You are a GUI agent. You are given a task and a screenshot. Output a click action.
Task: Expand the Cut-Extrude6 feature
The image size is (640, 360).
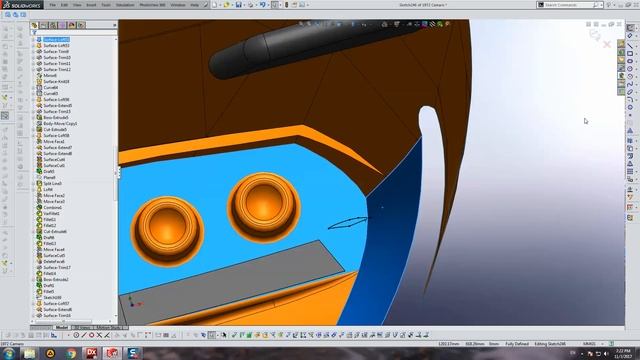tap(33, 231)
